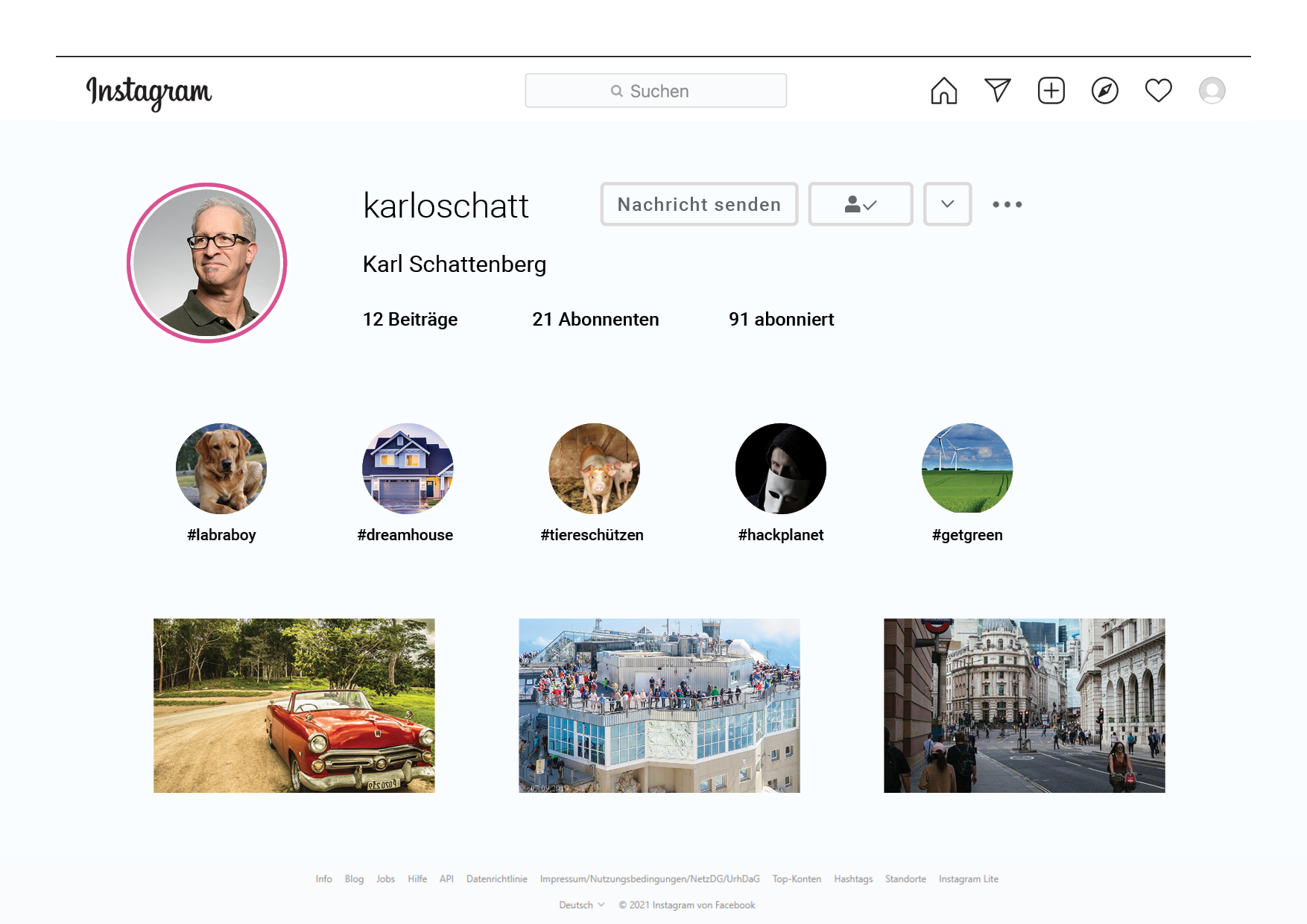Click into the Suchen search field
Screen dimensions: 1307x924
(x=656, y=91)
